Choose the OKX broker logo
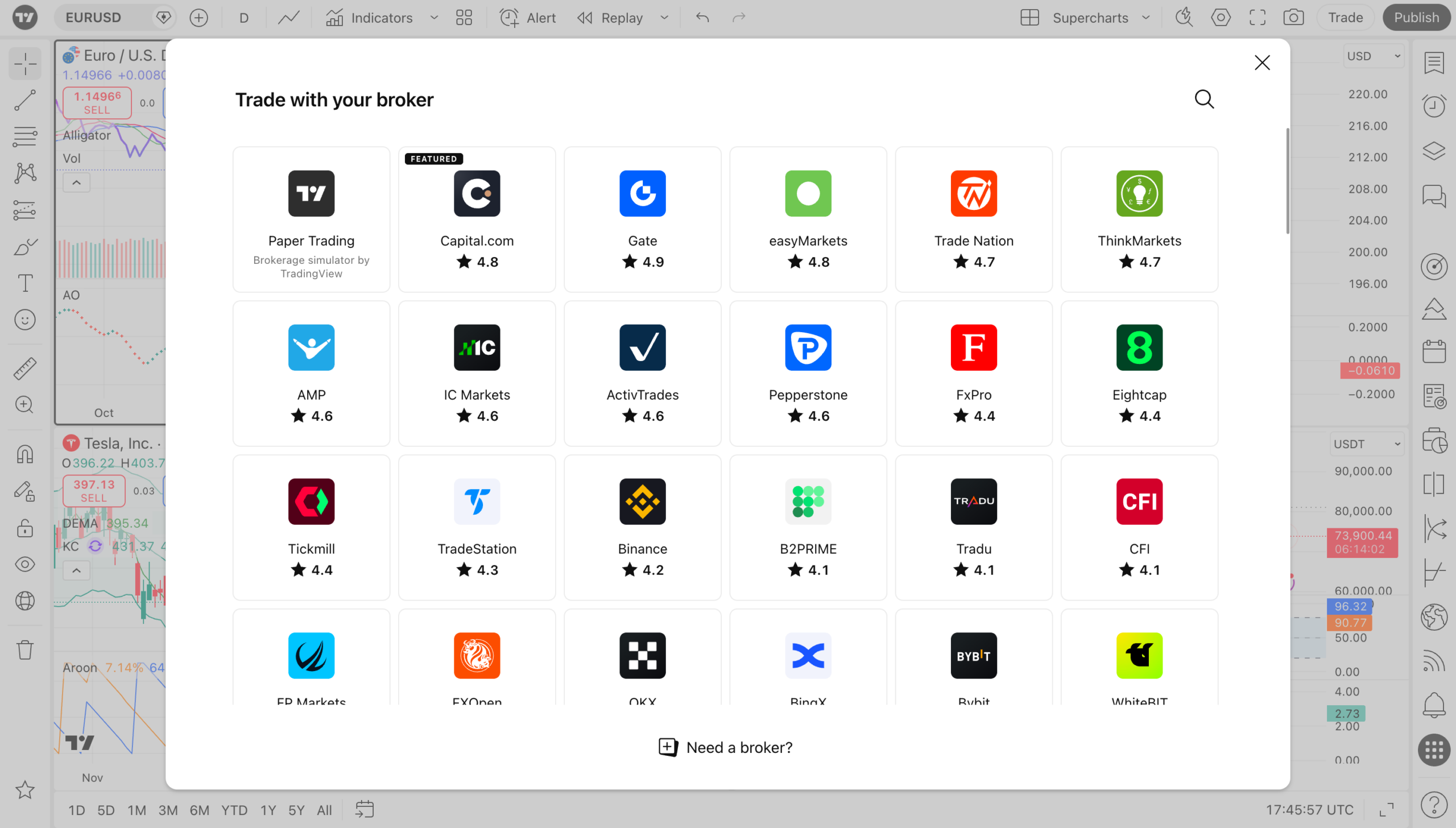 click(642, 655)
